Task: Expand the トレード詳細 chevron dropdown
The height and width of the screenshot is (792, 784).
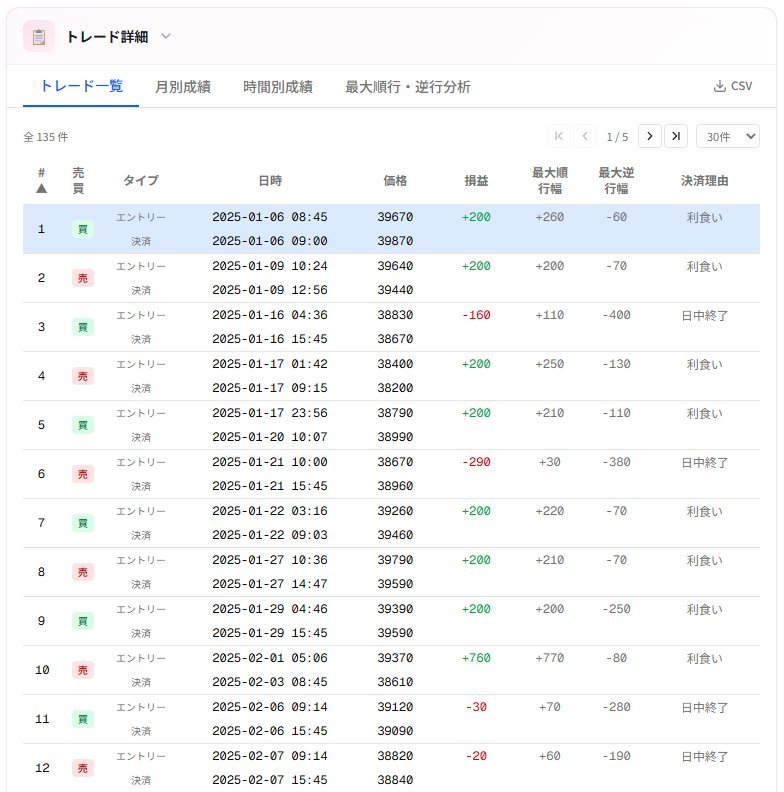Action: tap(166, 36)
